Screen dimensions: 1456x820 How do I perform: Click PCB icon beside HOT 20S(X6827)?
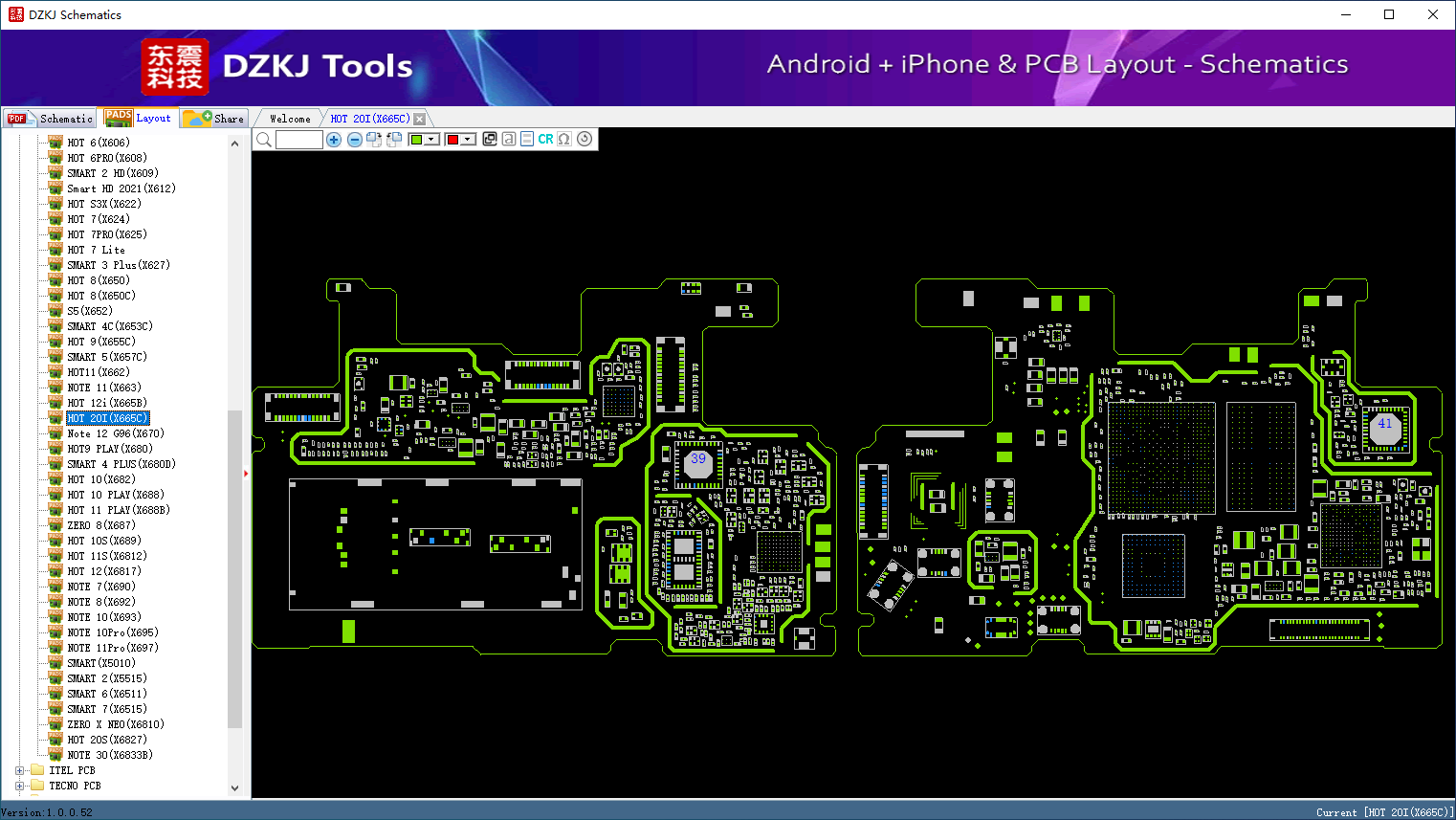point(55,740)
